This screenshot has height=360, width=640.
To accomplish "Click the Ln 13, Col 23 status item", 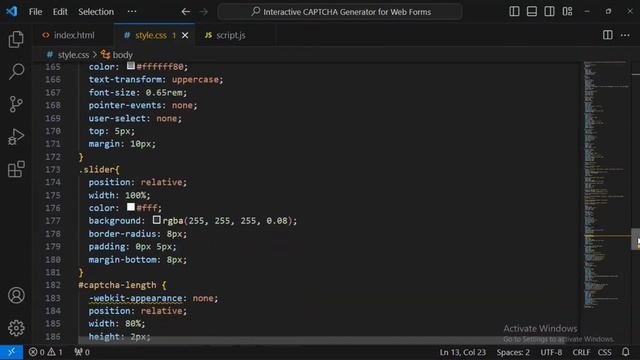I will [x=462, y=352].
